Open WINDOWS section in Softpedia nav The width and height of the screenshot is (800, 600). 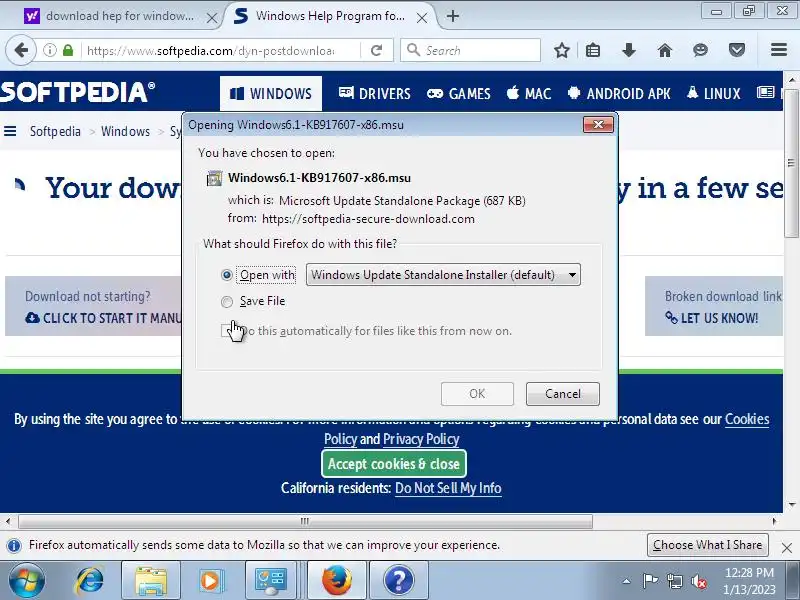point(270,93)
